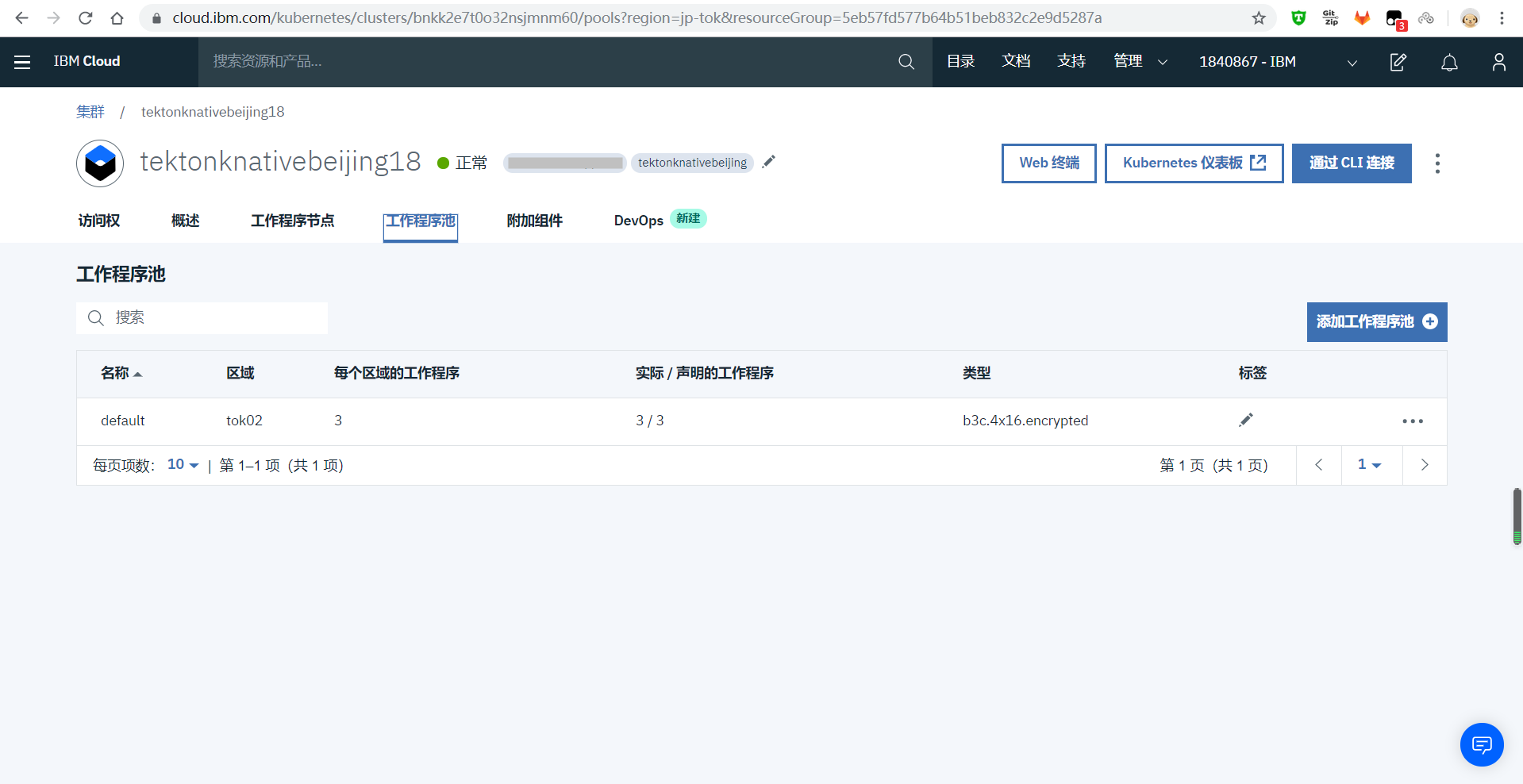Click the browser address bar URL

click(x=637, y=17)
